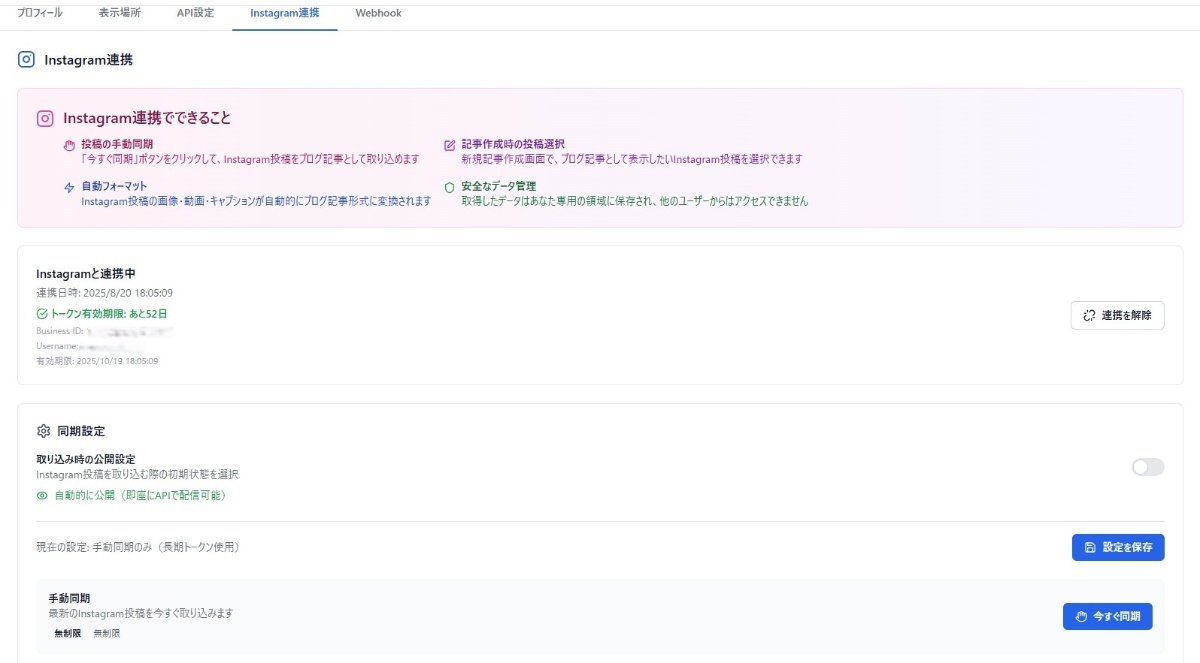This screenshot has width=1200, height=663.
Task: Click the 取り込み時の公開設定 label
Action: [86, 459]
